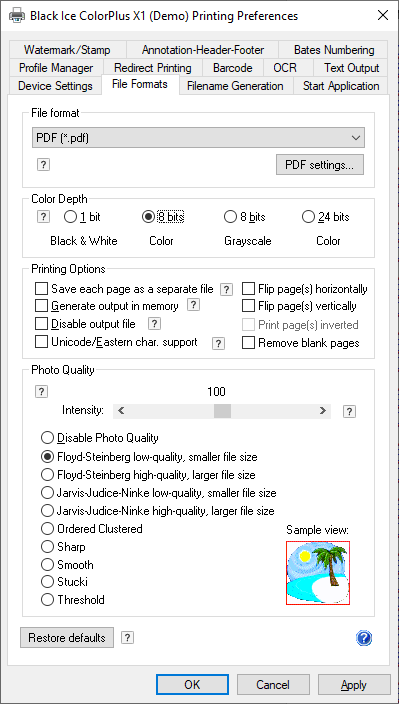This screenshot has width=399, height=704.
Task: Click help icon beside Unicode/Eastern char. support
Action: coord(218,344)
